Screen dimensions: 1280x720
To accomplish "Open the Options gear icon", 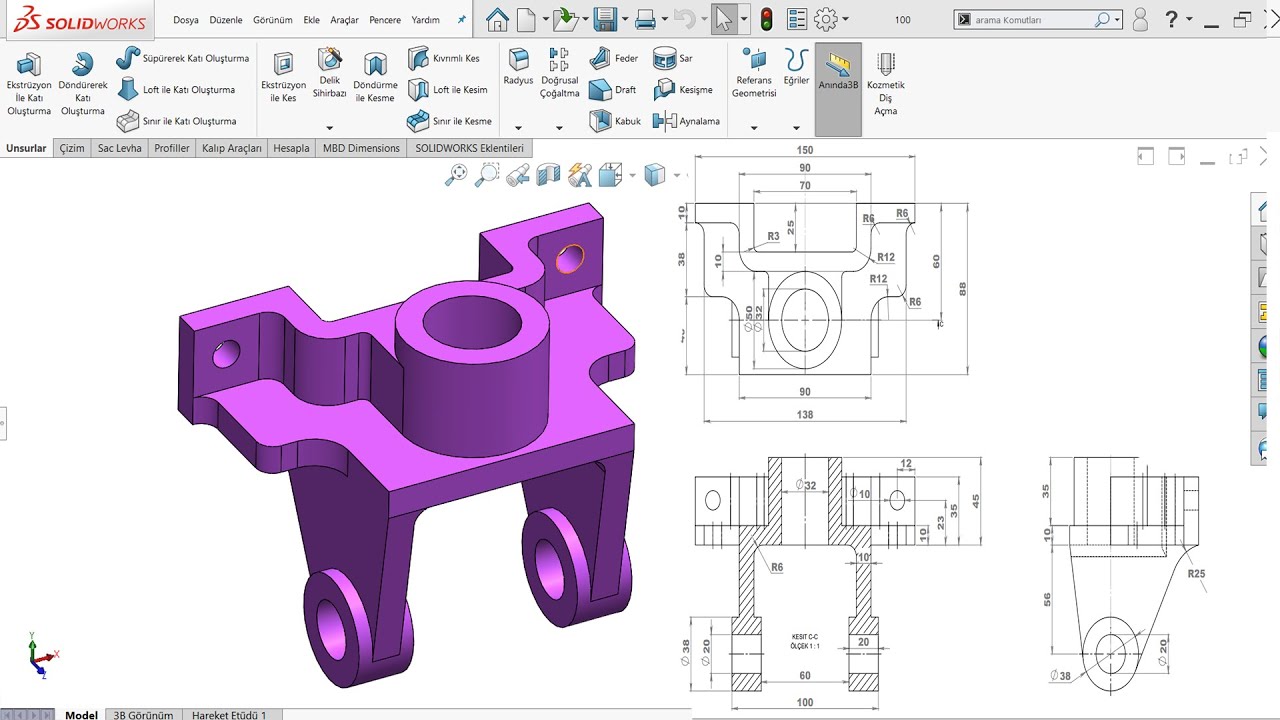I will point(825,19).
